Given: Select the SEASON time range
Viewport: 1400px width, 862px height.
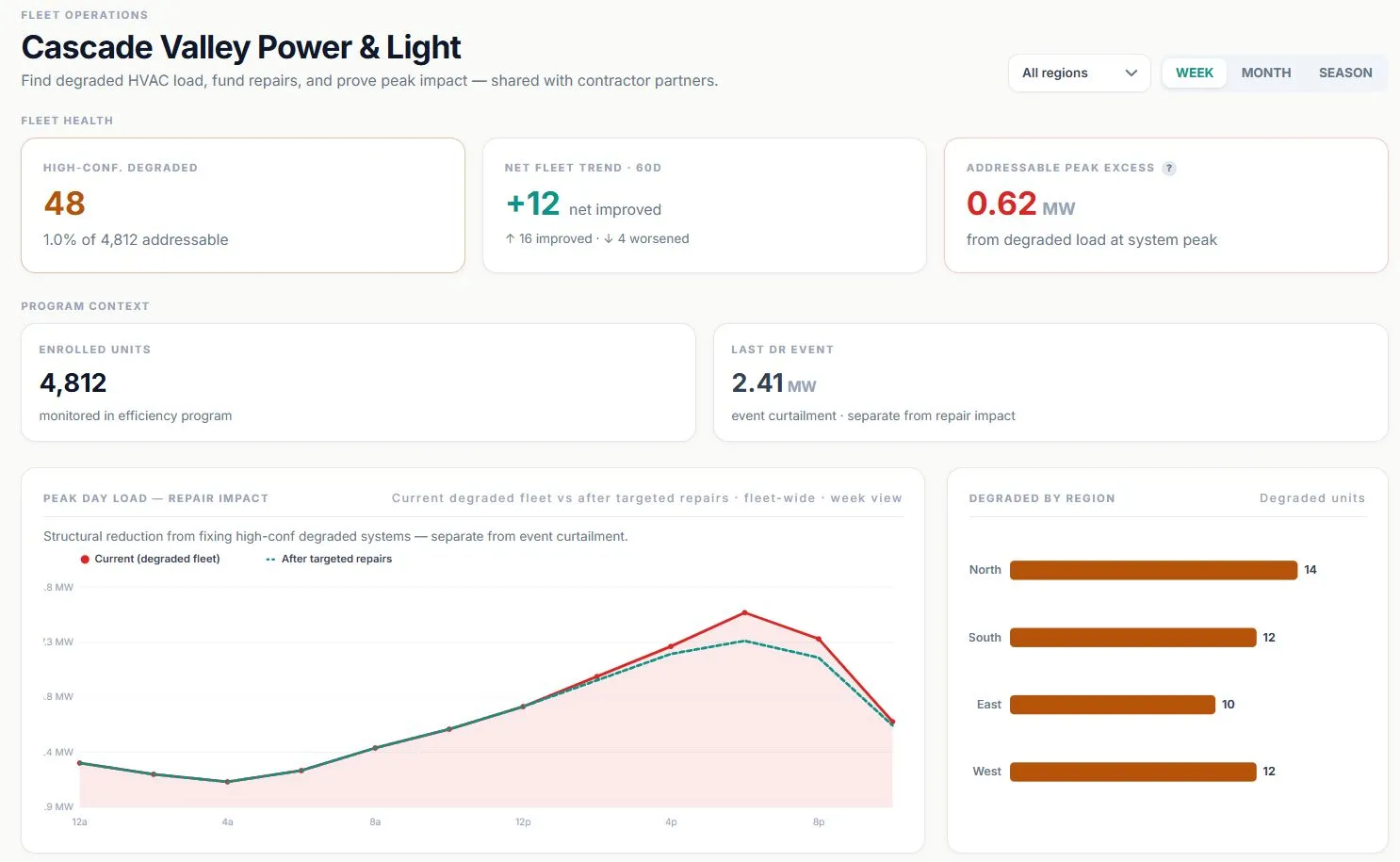Looking at the screenshot, I should click(x=1344, y=73).
